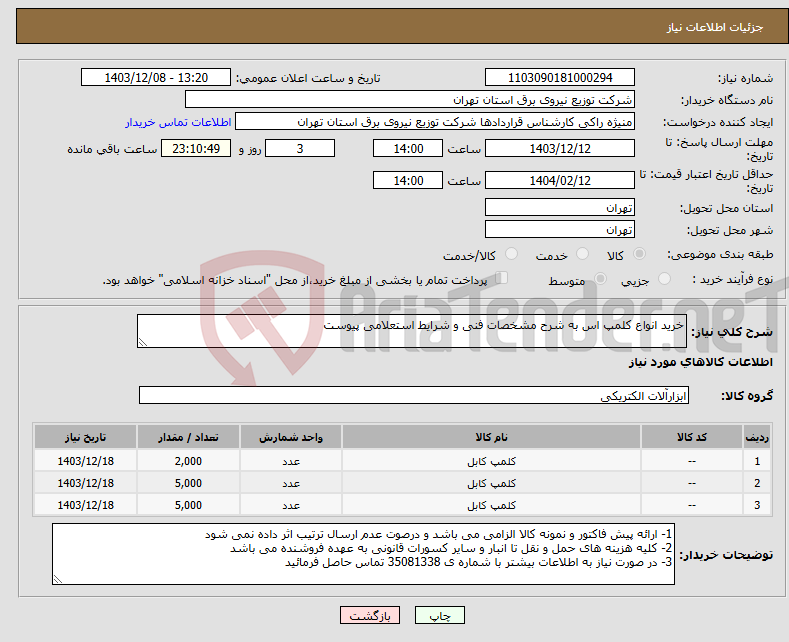
Task: Click quantity 5,000 in row 2
Action: point(188,484)
